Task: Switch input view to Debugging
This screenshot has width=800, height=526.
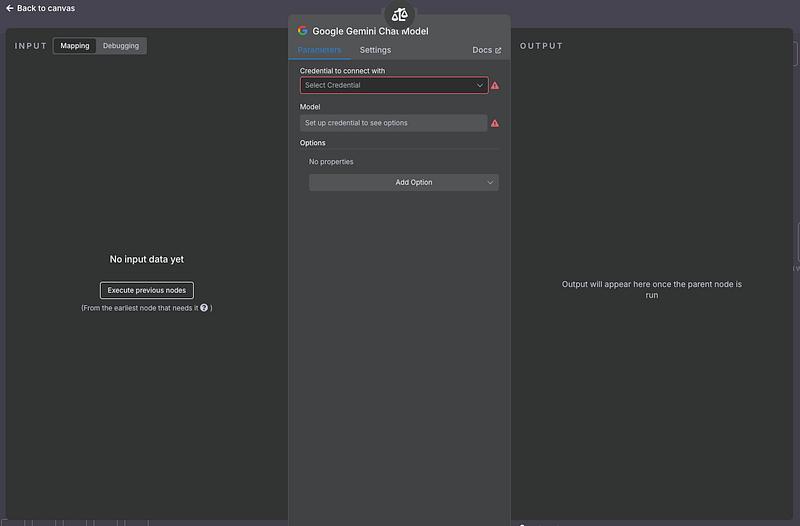Action: click(121, 46)
